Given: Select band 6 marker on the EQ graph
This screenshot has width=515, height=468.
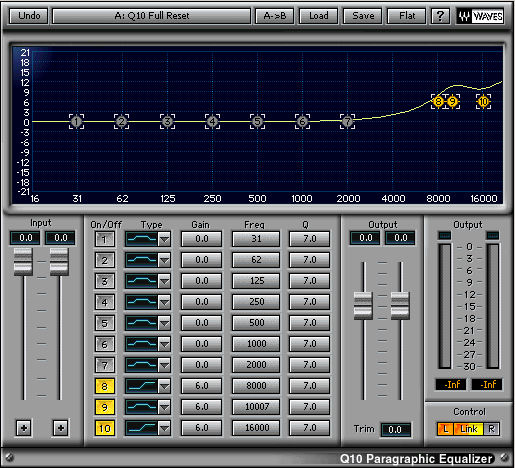Looking at the screenshot, I should (x=302, y=122).
